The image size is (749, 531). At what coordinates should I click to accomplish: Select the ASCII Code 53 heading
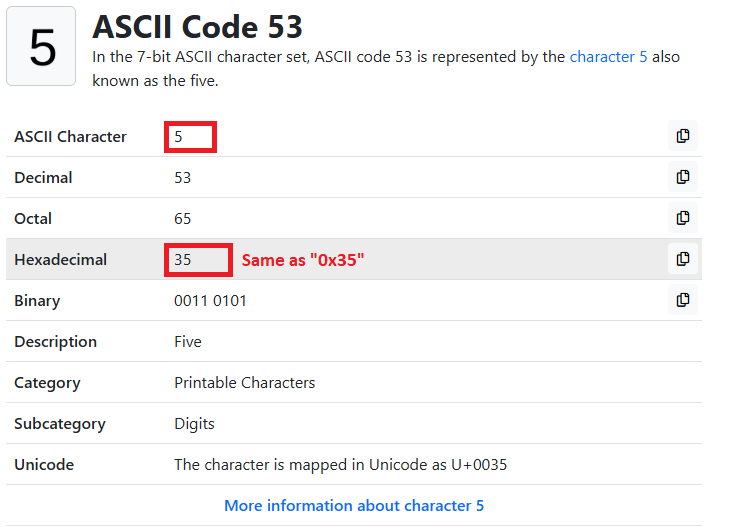tap(197, 27)
